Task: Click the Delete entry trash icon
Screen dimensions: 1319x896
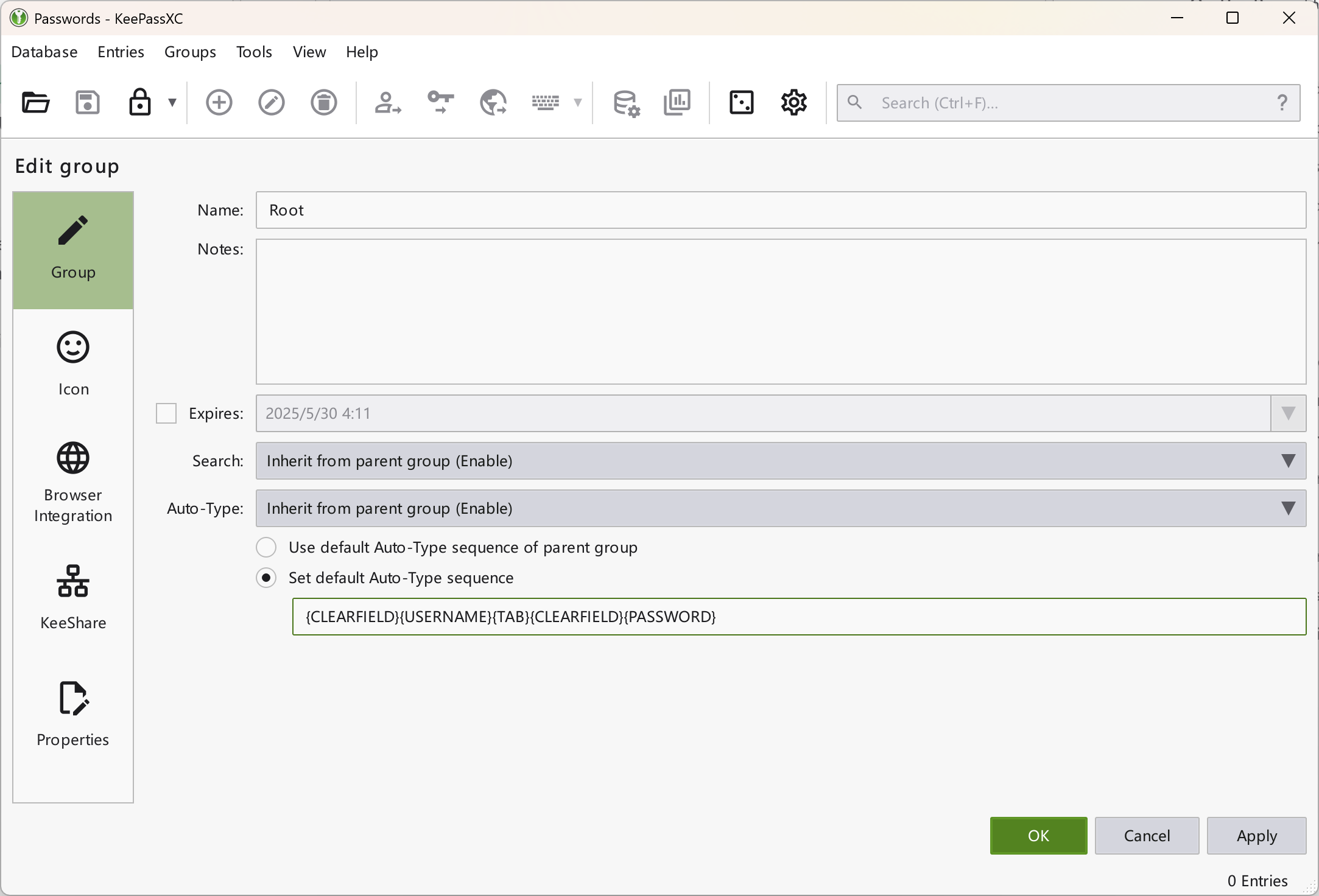Action: [324, 102]
